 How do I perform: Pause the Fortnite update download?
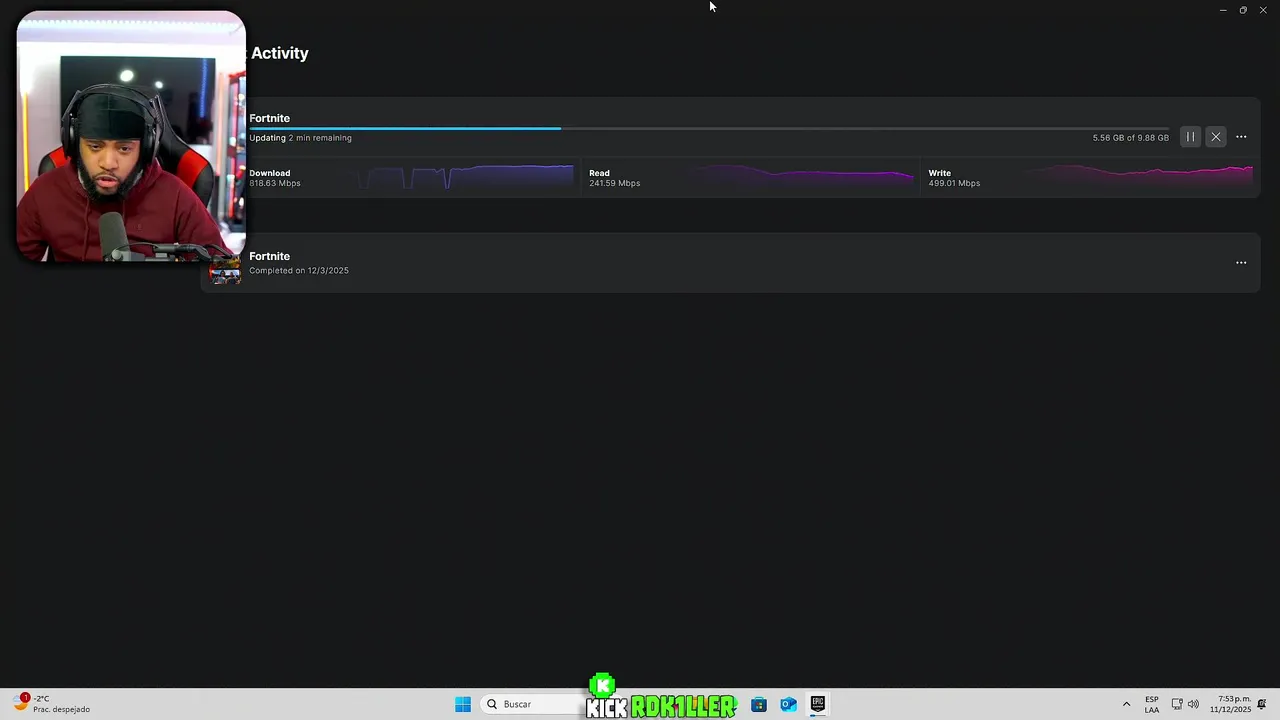pyautogui.click(x=1190, y=137)
